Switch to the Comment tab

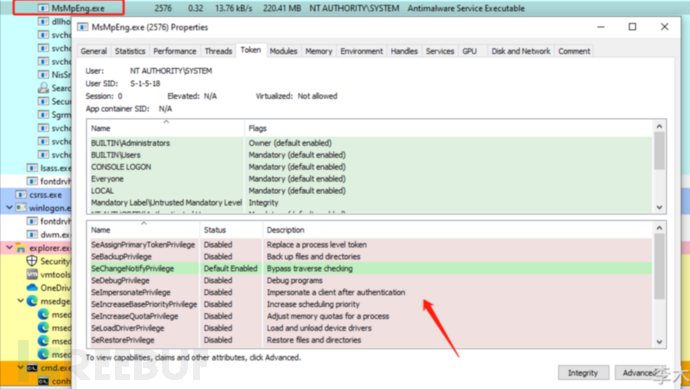(x=574, y=51)
